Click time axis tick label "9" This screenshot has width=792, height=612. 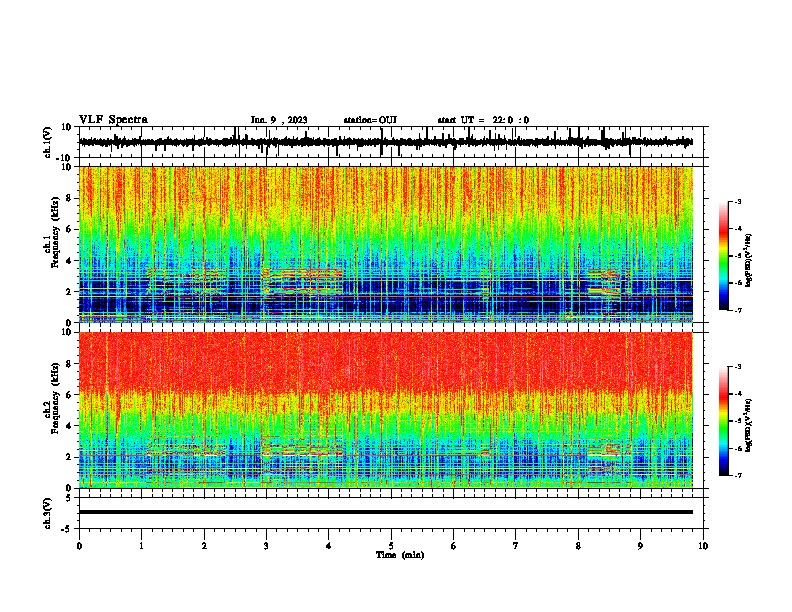[640, 546]
